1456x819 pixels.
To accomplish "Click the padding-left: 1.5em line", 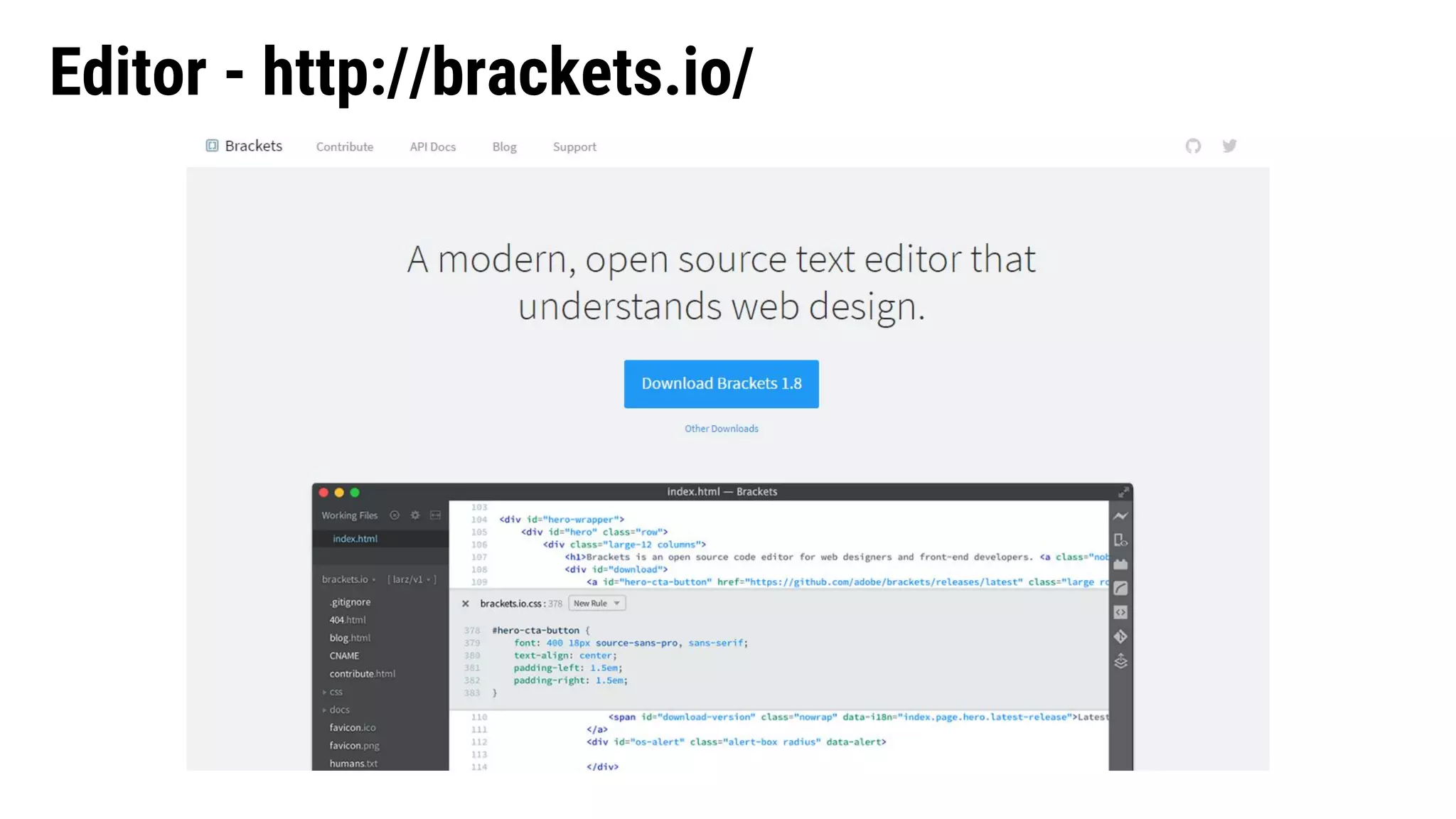I will (x=568, y=668).
